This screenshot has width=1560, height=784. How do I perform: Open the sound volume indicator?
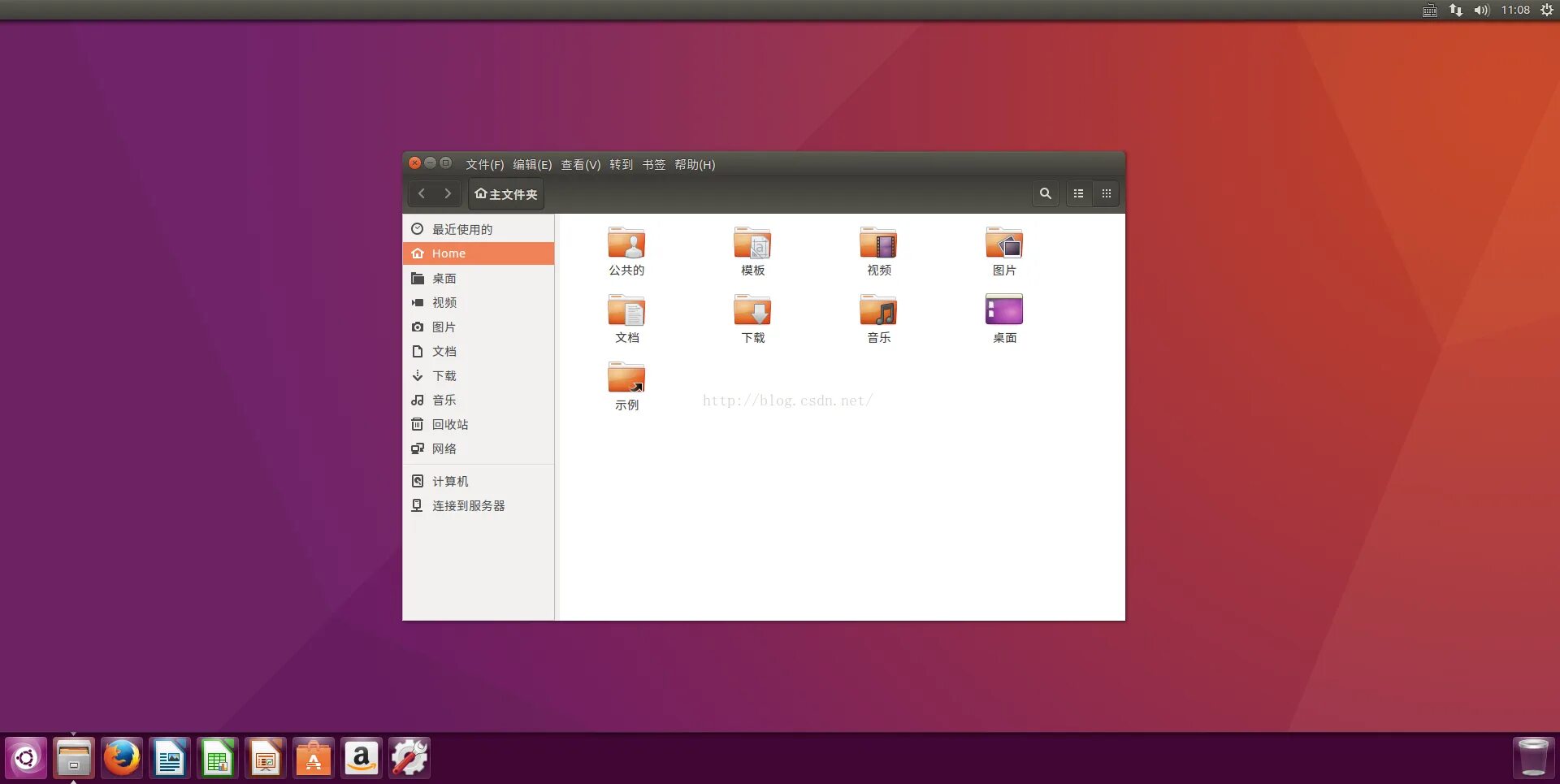[x=1482, y=10]
